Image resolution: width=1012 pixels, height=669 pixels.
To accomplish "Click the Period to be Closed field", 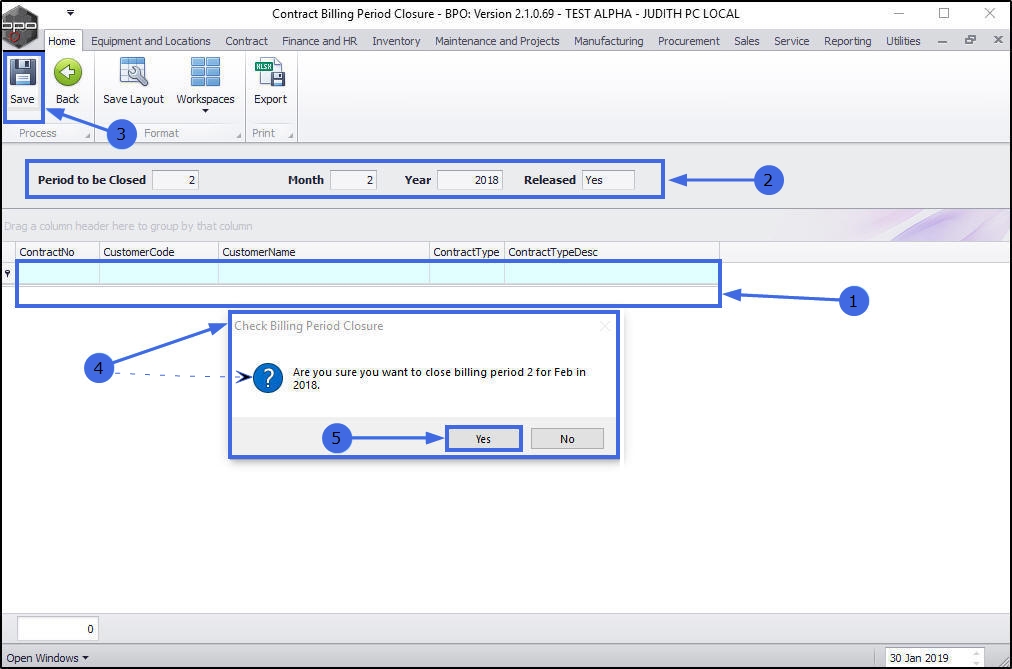I will click(176, 180).
